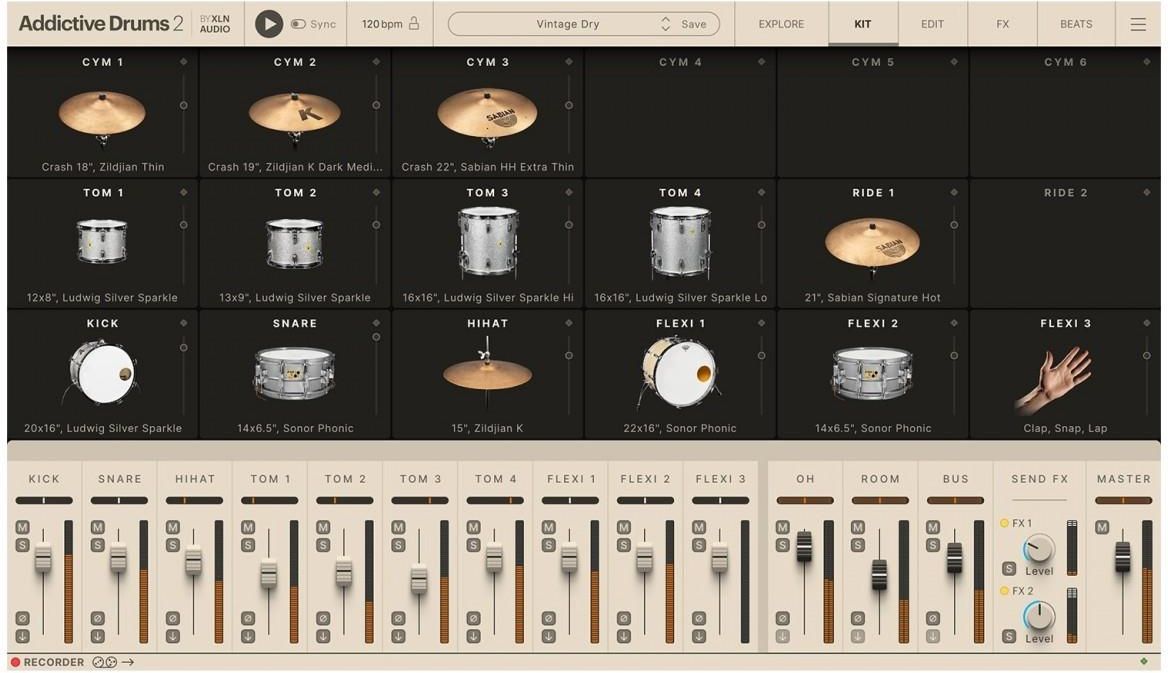Image resolution: width=1168 pixels, height=673 pixels.
Task: Mute the KICK channel
Action: click(22, 527)
